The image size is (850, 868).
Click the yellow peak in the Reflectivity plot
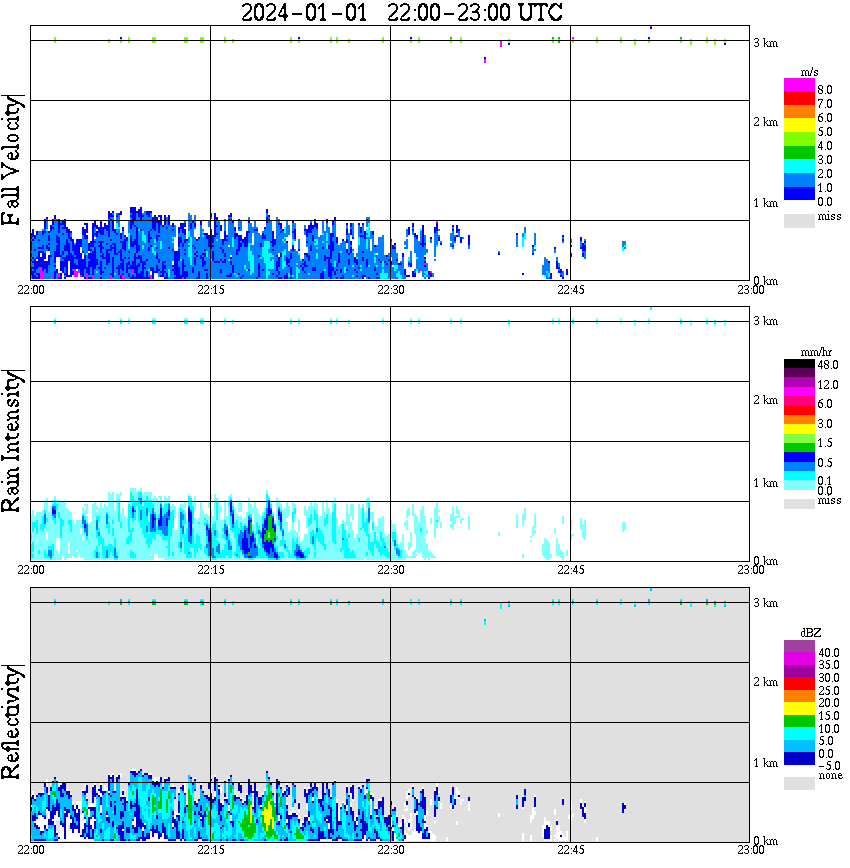coord(268,814)
